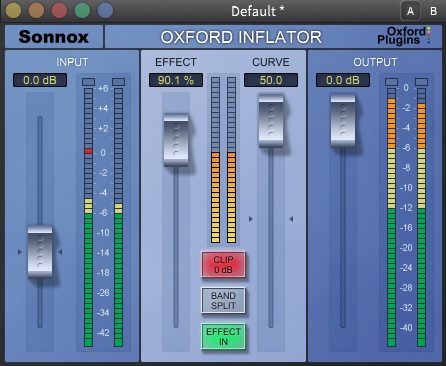
Task: Click the EFFECT section label
Action: point(176,62)
